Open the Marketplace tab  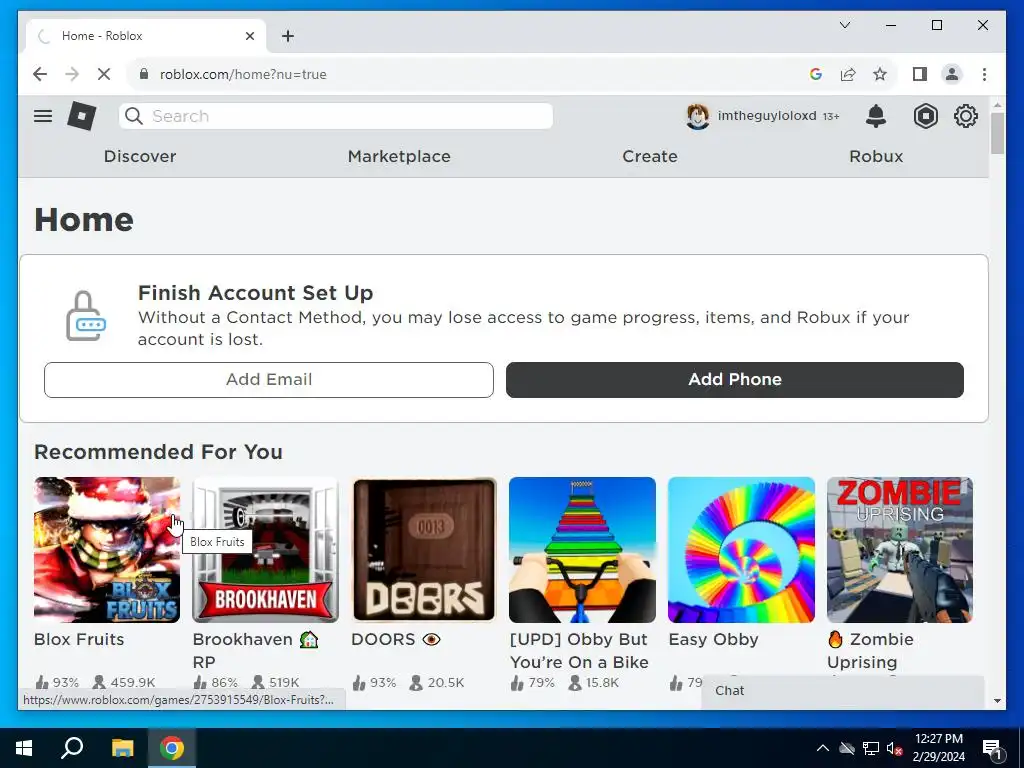pyautogui.click(x=399, y=156)
